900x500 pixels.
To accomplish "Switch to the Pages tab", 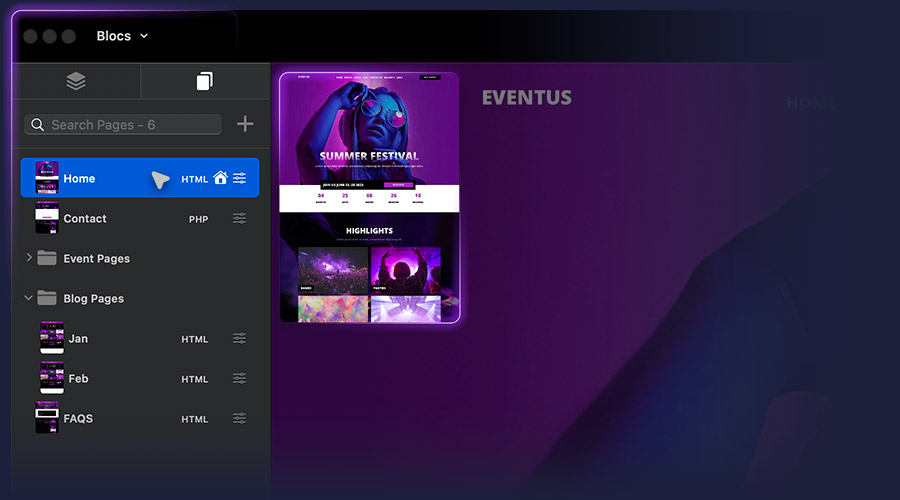I will click(205, 82).
